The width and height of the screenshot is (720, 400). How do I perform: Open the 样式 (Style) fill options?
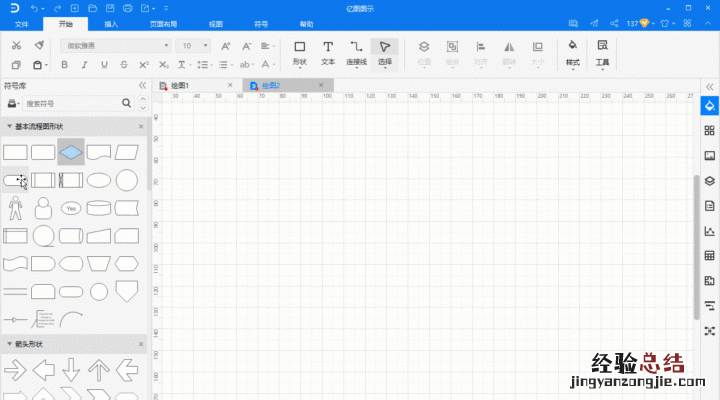point(572,52)
